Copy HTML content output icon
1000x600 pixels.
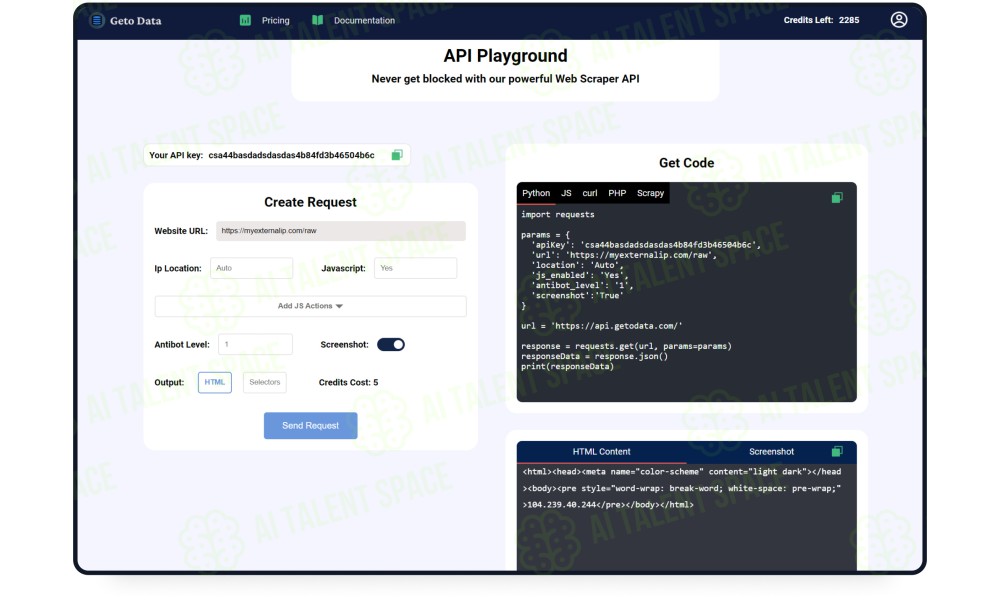point(837,451)
